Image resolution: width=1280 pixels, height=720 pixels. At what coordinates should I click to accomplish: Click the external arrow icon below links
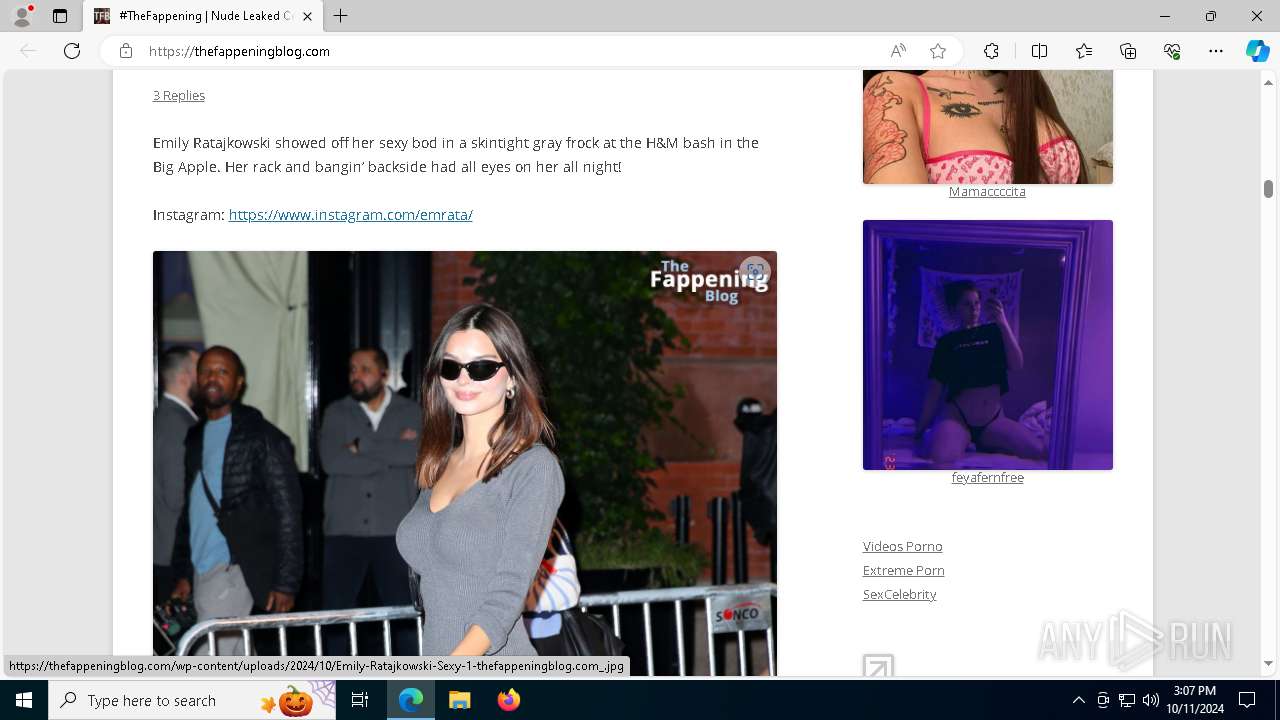pyautogui.click(x=878, y=666)
